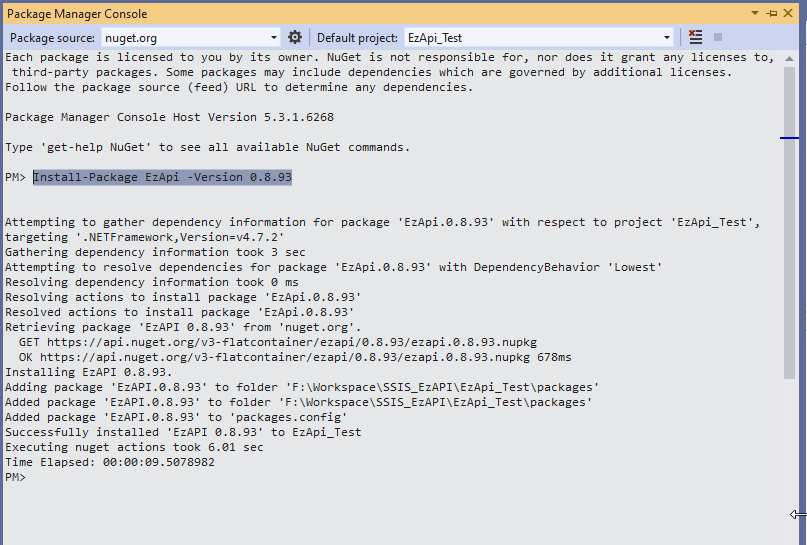The width and height of the screenshot is (807, 545).
Task: Close the Package Manager Console panel
Action: click(x=788, y=14)
